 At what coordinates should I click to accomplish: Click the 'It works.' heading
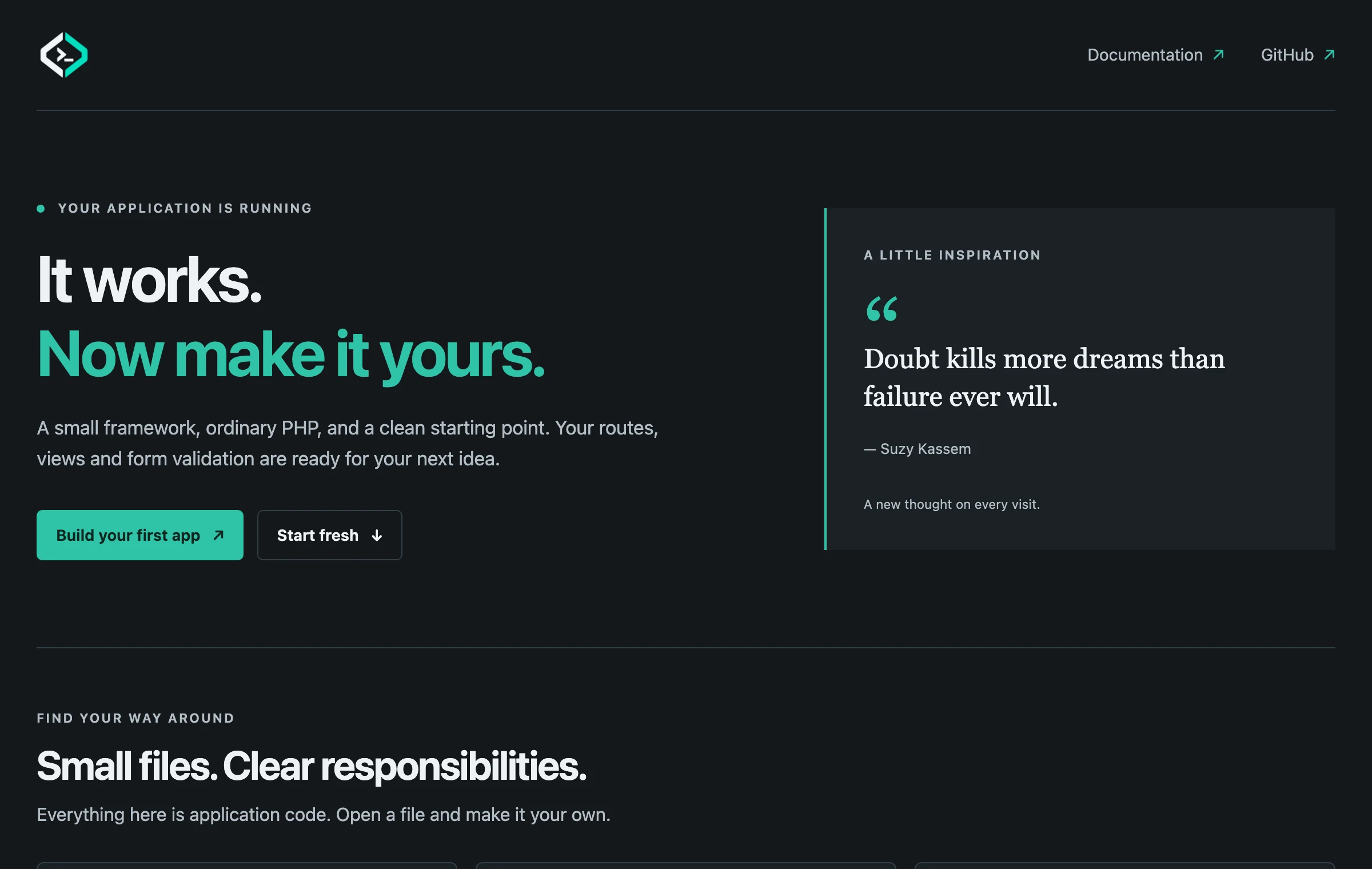(x=149, y=280)
